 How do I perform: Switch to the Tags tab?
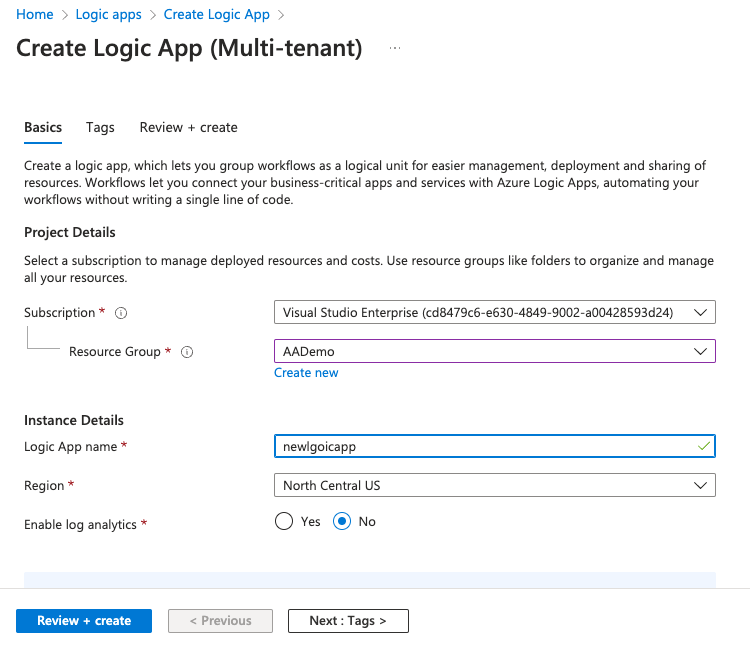tap(100, 127)
